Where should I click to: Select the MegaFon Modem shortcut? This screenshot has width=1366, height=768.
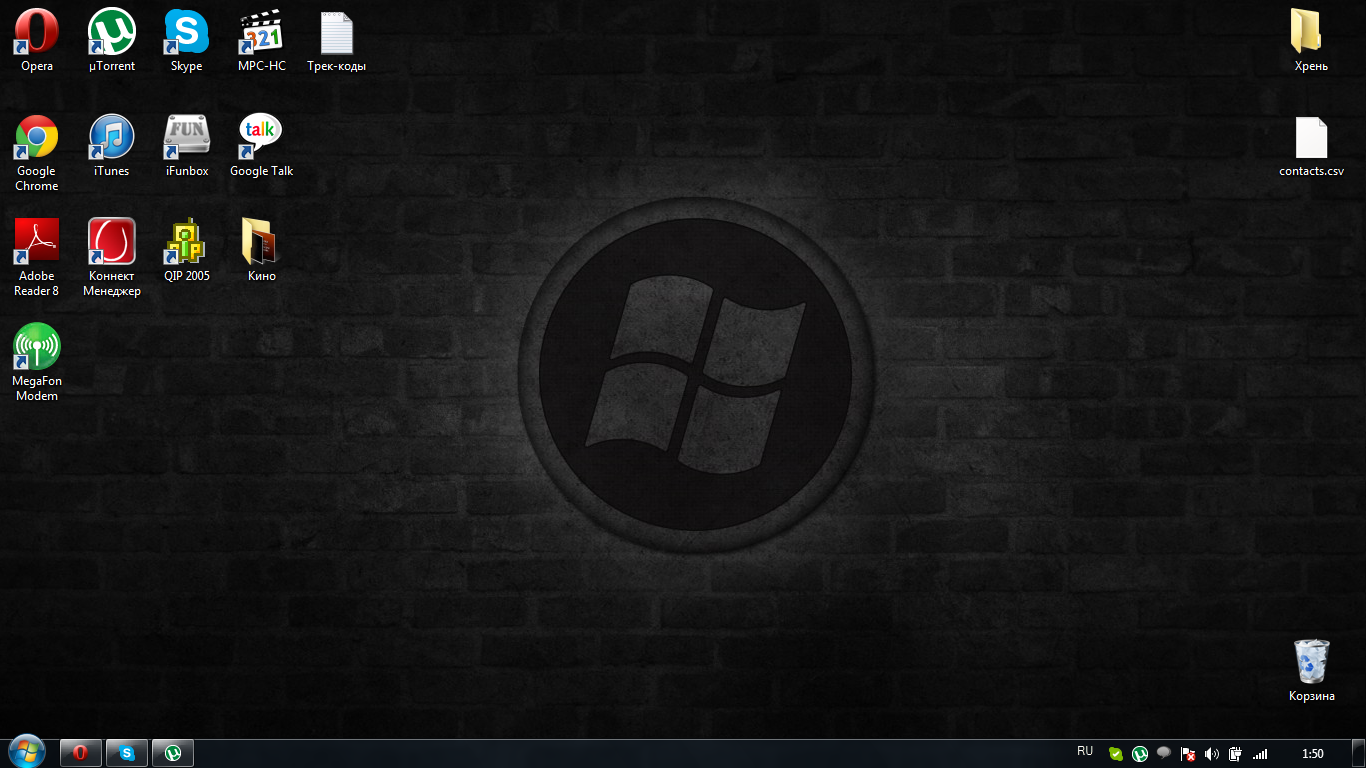pos(37,362)
